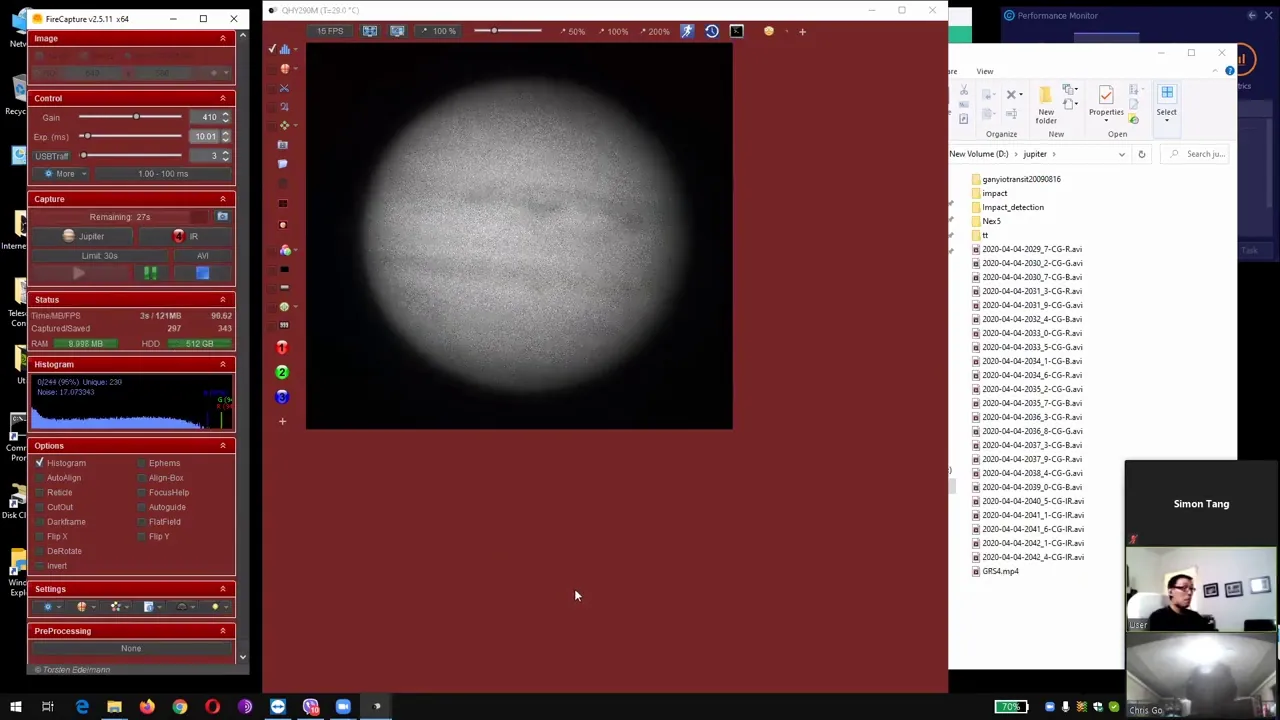This screenshot has width=1280, height=720.
Task: Enable the Autoguide checkbox
Action: coord(141,507)
